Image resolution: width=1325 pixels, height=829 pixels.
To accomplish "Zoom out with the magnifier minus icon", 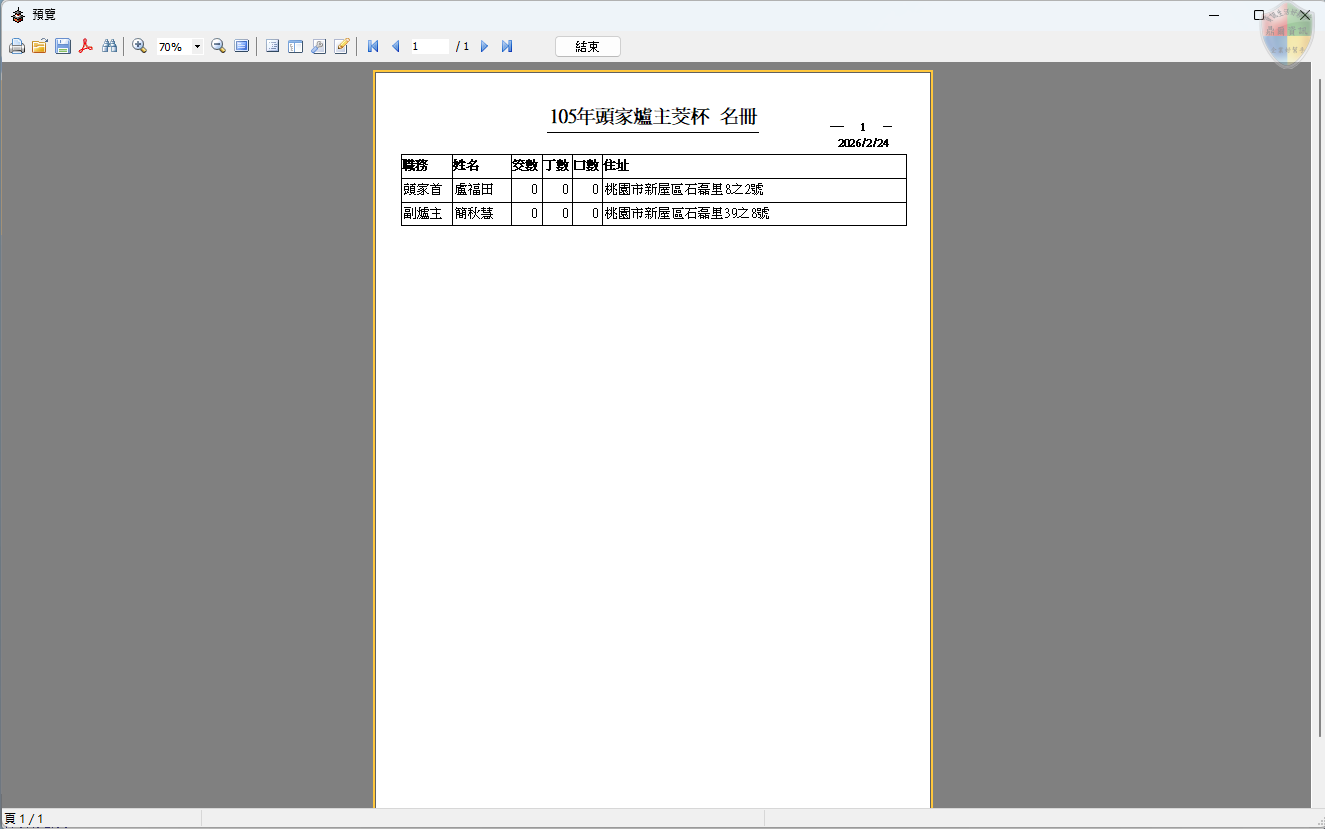I will (x=218, y=46).
